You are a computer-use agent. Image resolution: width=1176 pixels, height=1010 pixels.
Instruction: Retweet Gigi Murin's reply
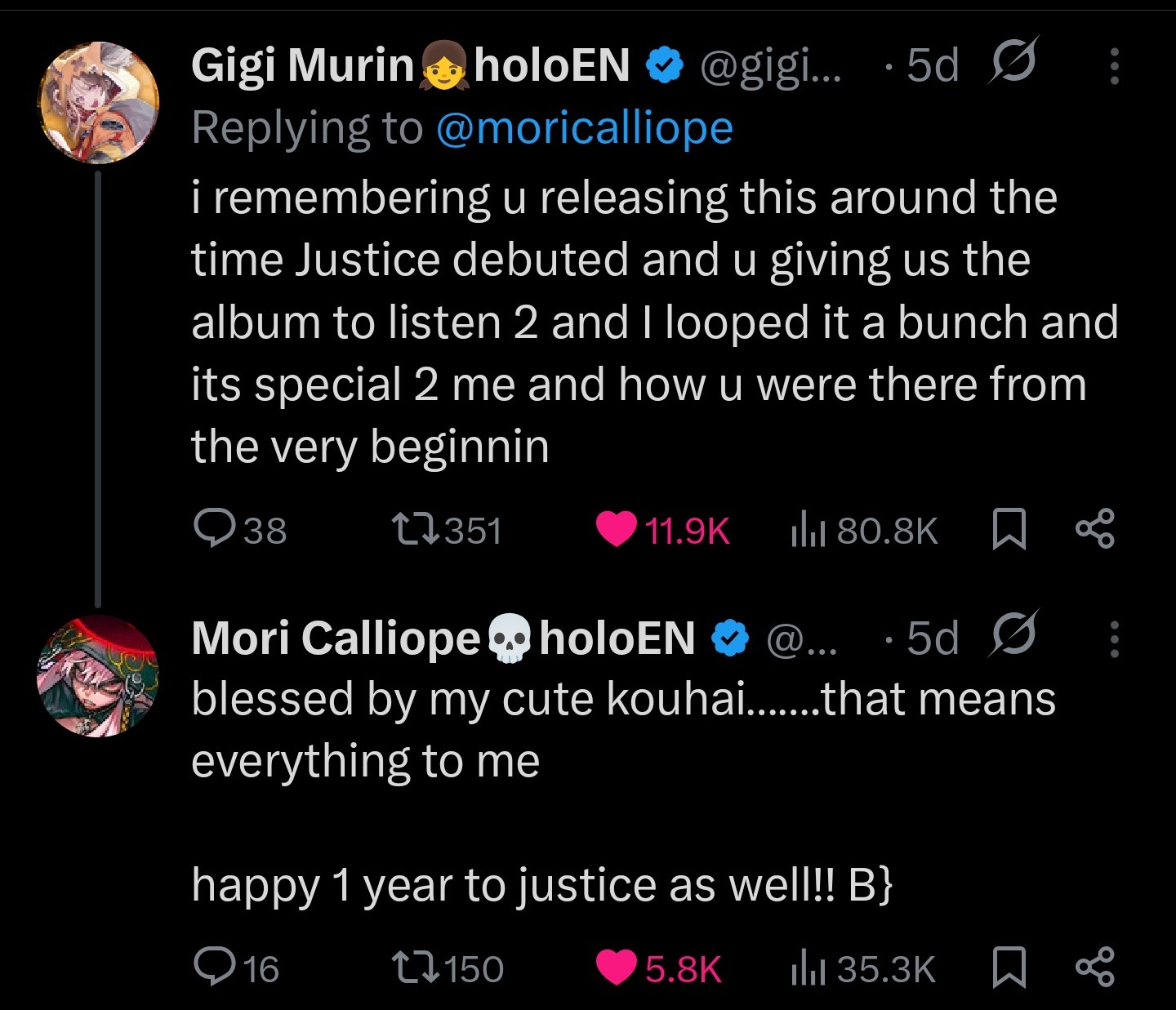pyautogui.click(x=414, y=529)
